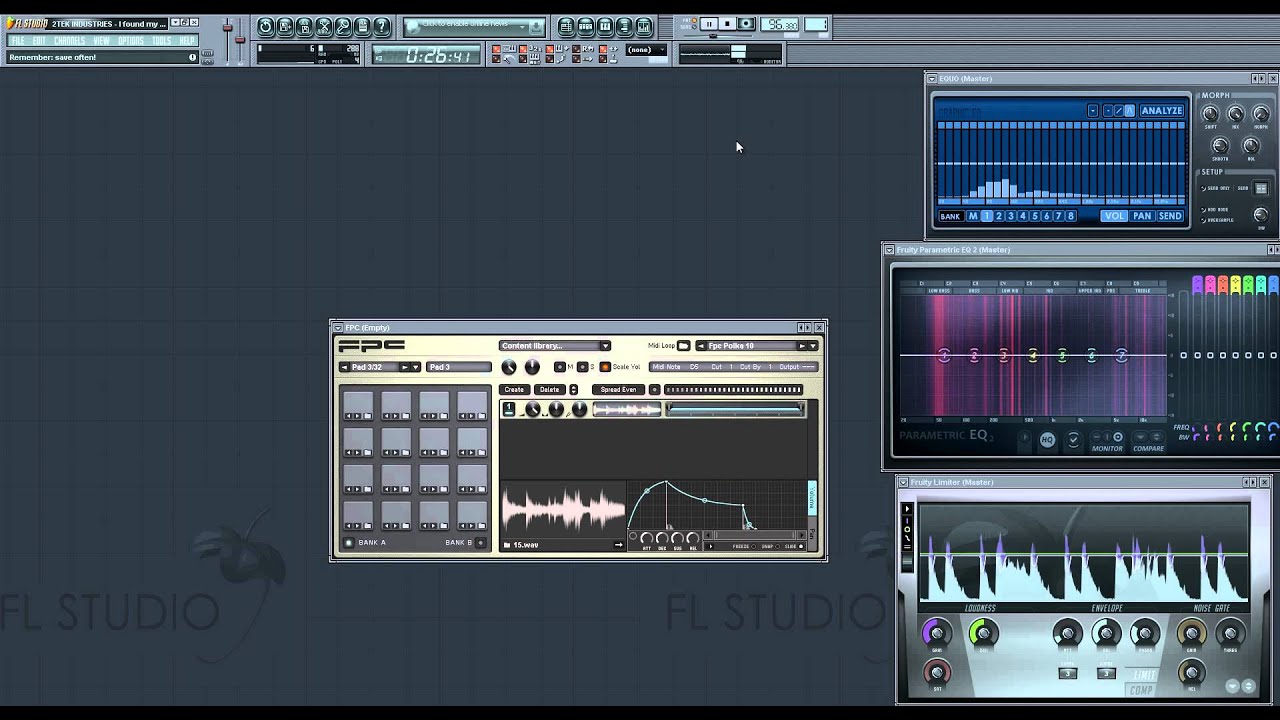This screenshot has height=720, width=1280.
Task: Click band 4 handle in Parametric EQ
Action: [x=1033, y=355]
